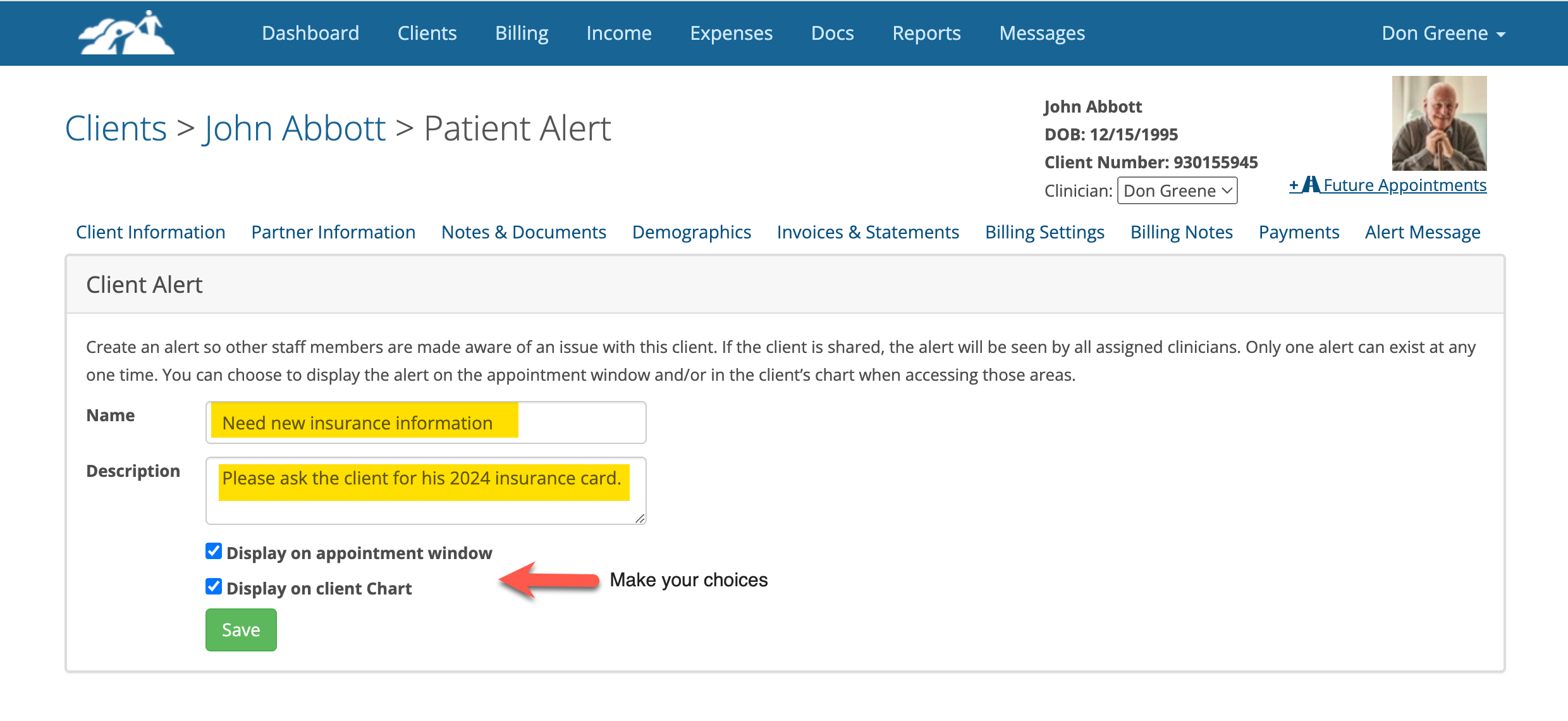Save the client alert
1568x721 pixels.
click(241, 629)
